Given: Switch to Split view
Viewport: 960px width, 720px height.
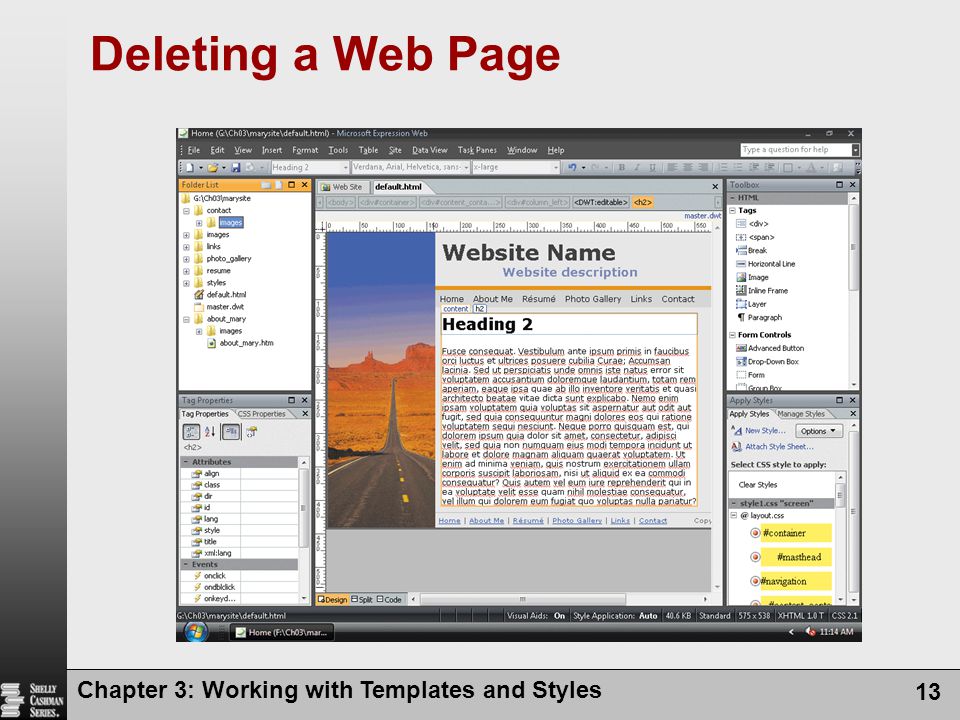Looking at the screenshot, I should 361,600.
